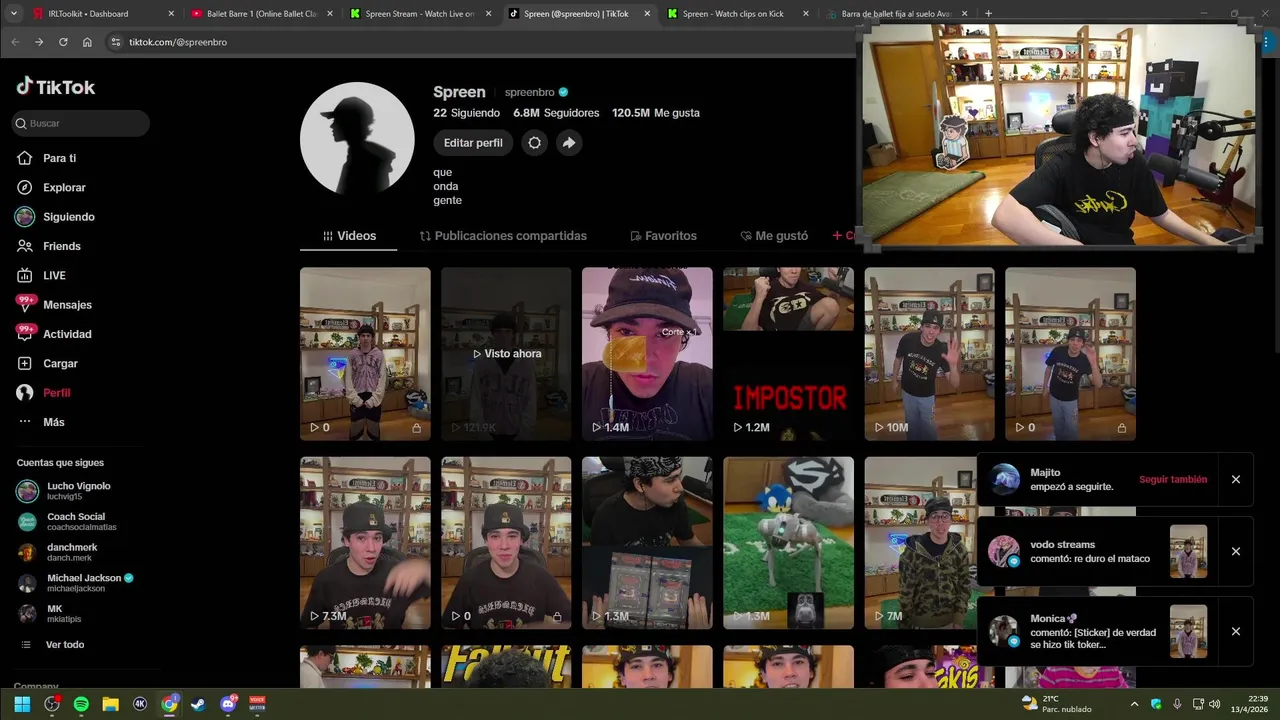1280x720 pixels.
Task: Open the Visto ahora video
Action: pos(506,354)
